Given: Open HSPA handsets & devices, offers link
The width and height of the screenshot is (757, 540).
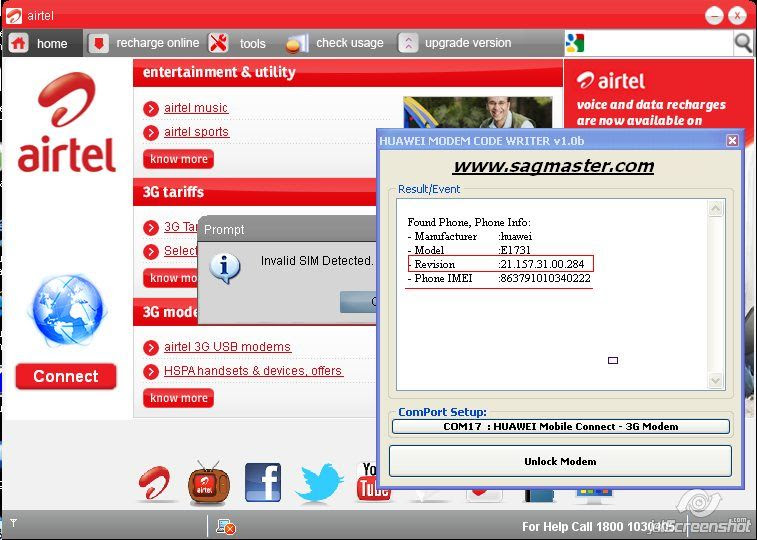Looking at the screenshot, I should pos(253,371).
